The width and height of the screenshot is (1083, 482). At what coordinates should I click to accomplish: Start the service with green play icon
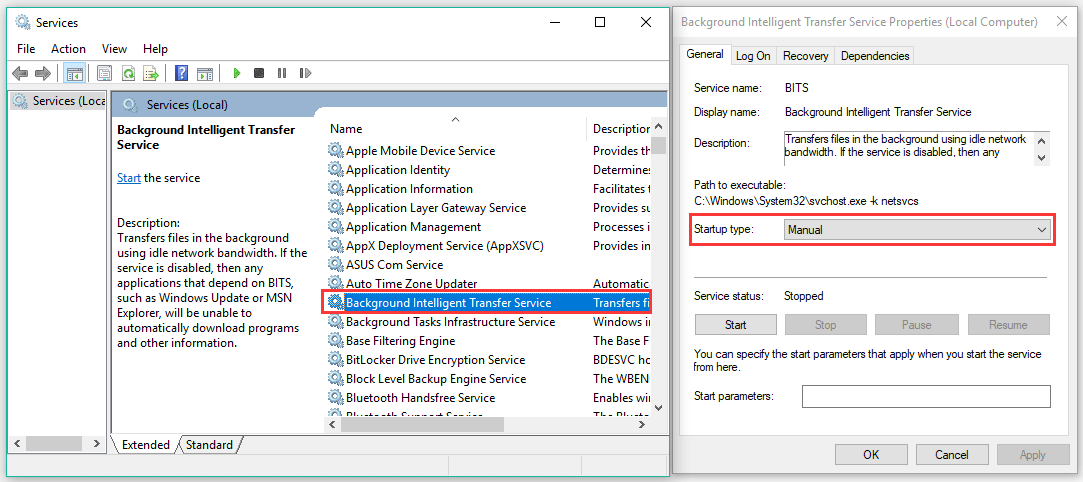tap(237, 73)
